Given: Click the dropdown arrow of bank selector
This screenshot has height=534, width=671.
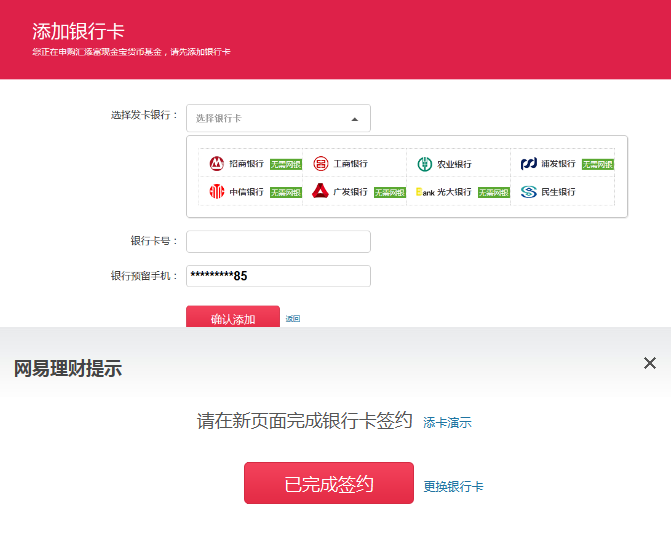Looking at the screenshot, I should pyautogui.click(x=354, y=119).
